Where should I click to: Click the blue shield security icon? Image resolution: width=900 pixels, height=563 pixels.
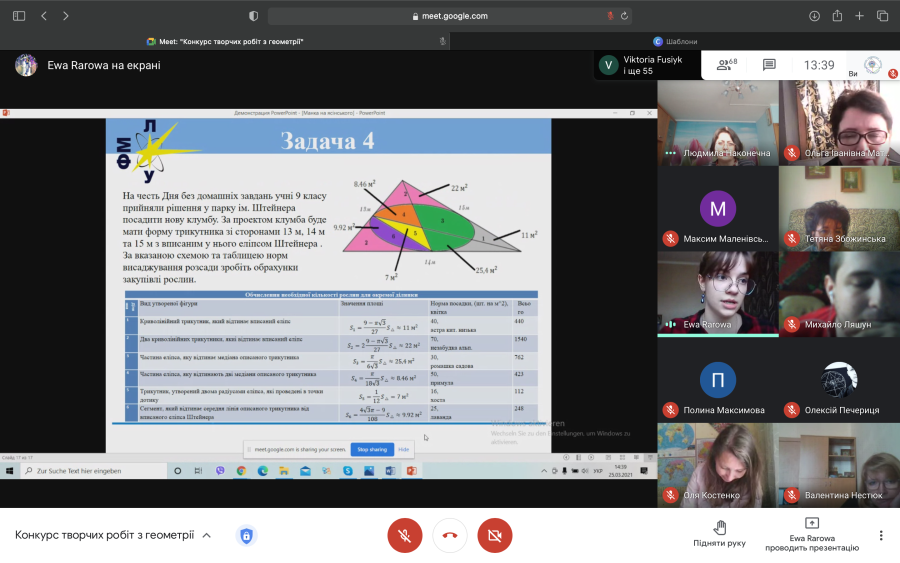point(246,536)
